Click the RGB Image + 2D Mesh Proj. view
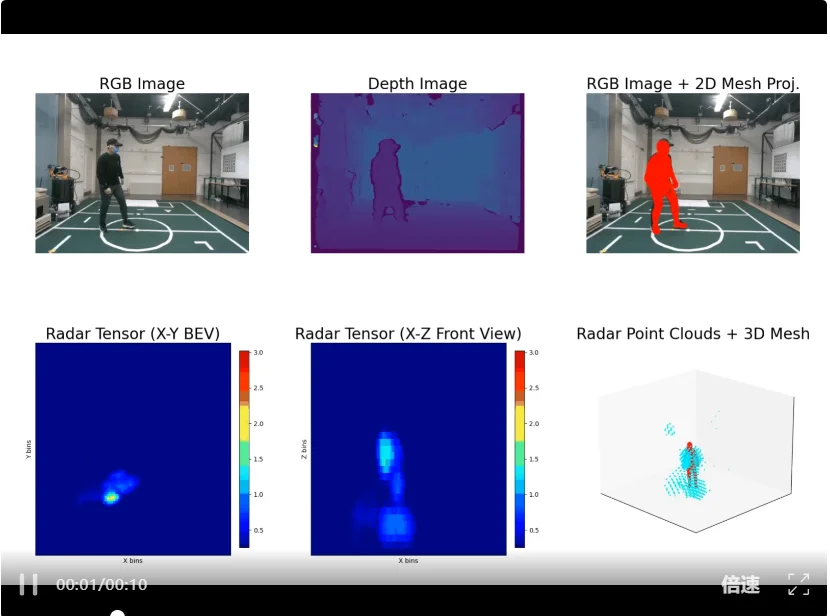This screenshot has height=616, width=830. pos(692,172)
